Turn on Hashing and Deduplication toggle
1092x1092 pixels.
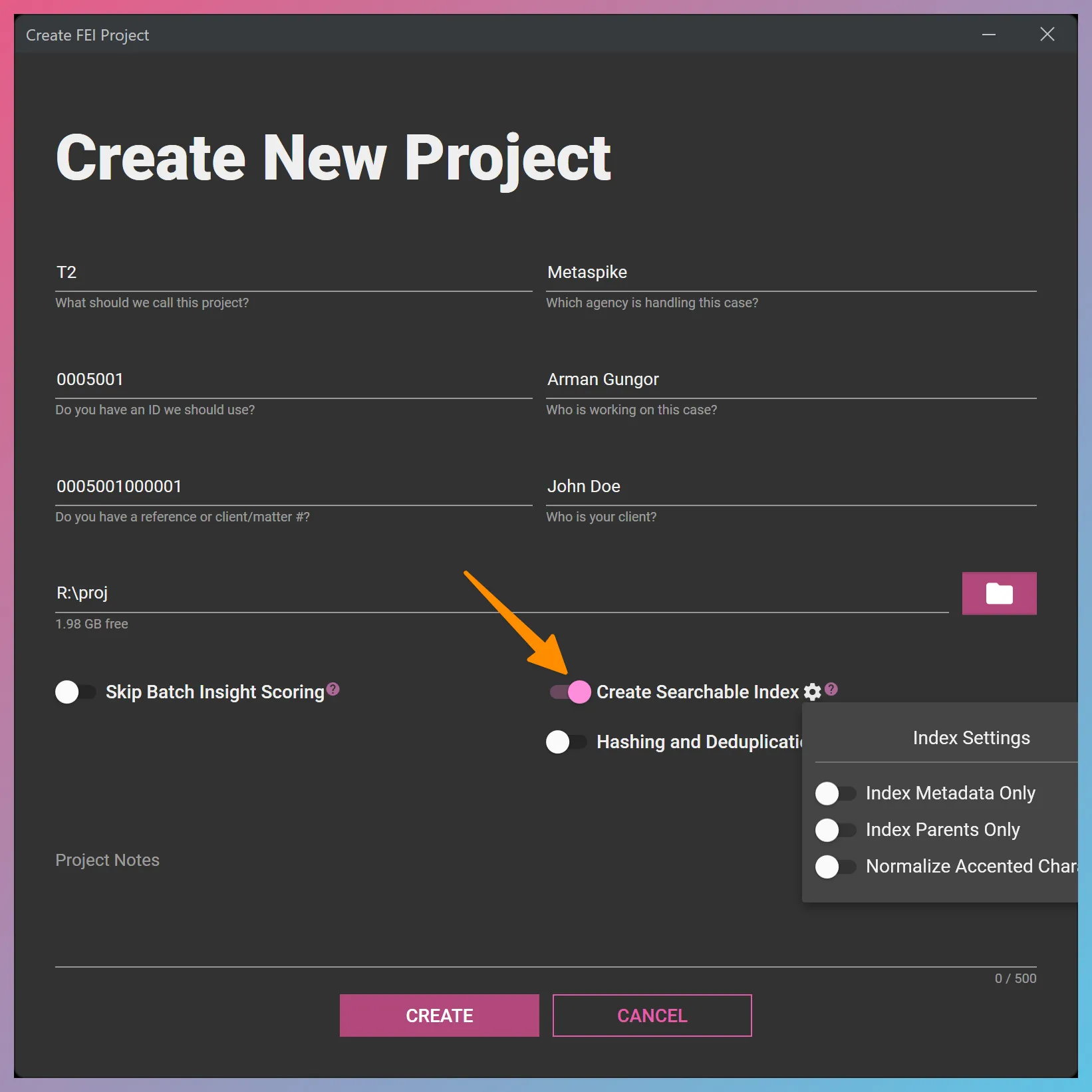point(566,742)
